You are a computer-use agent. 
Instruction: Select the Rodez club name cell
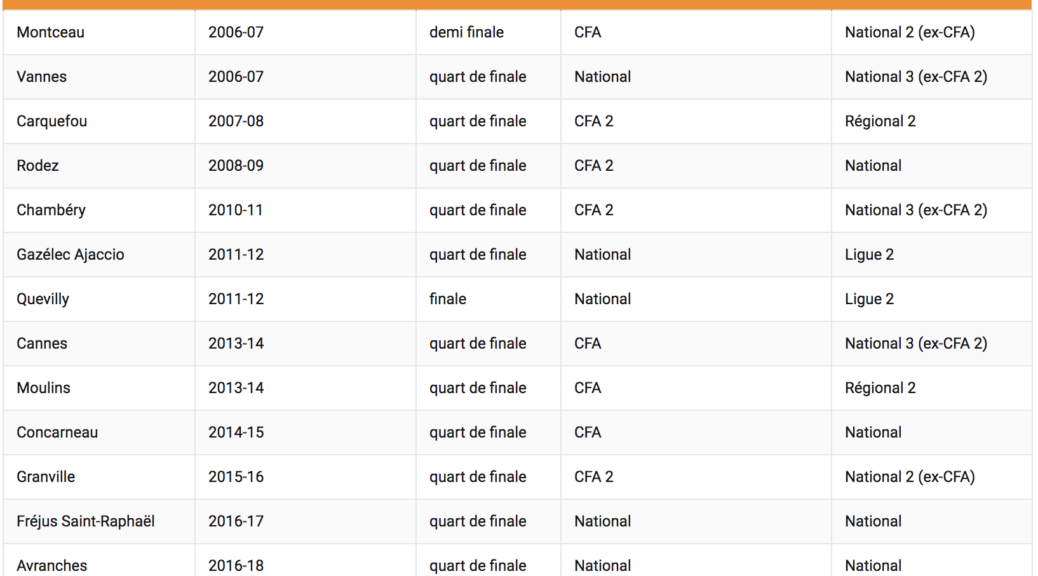[x=38, y=166]
